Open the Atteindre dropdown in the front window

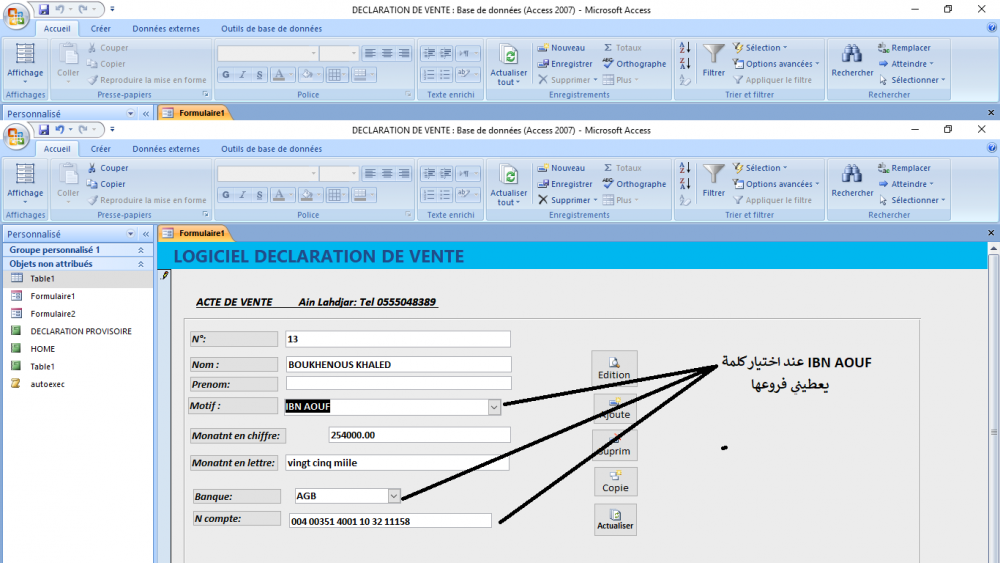(x=906, y=184)
